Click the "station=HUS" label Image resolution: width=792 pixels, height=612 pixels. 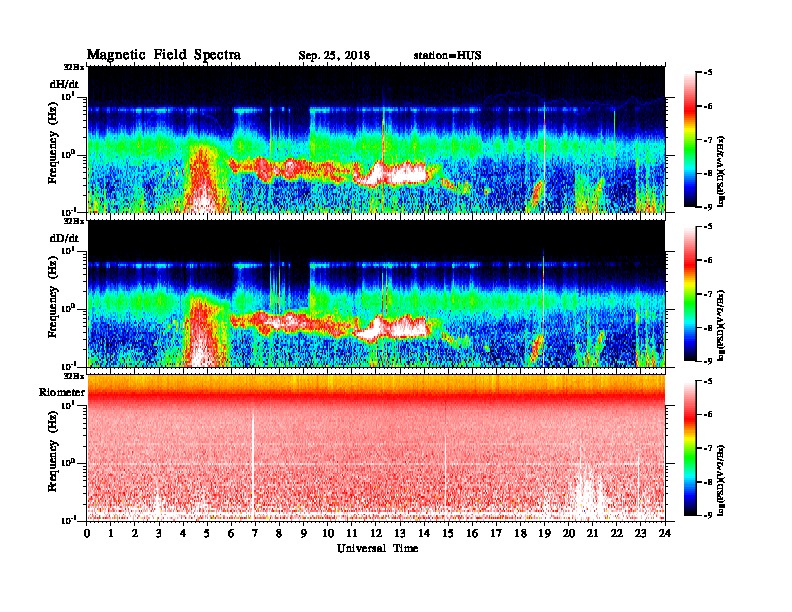(447, 56)
